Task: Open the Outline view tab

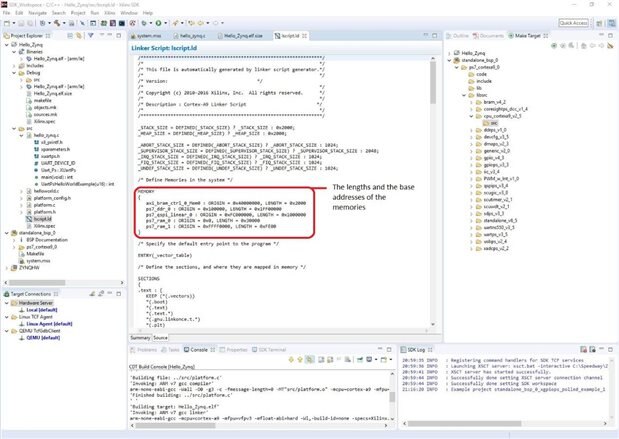Action: (x=462, y=35)
